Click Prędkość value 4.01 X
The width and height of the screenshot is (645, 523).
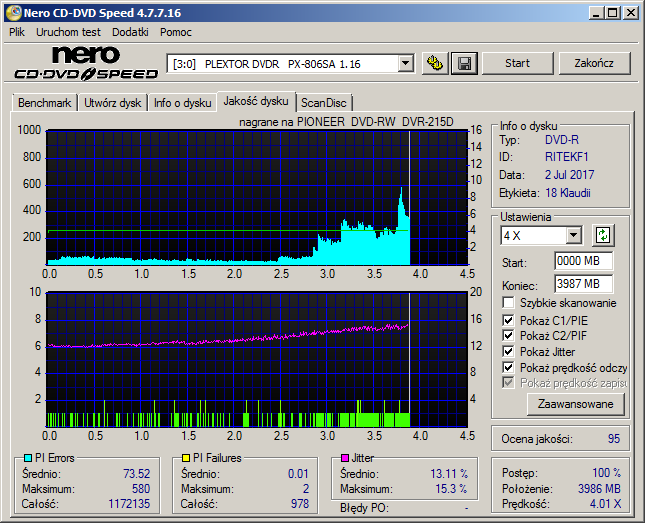point(606,504)
